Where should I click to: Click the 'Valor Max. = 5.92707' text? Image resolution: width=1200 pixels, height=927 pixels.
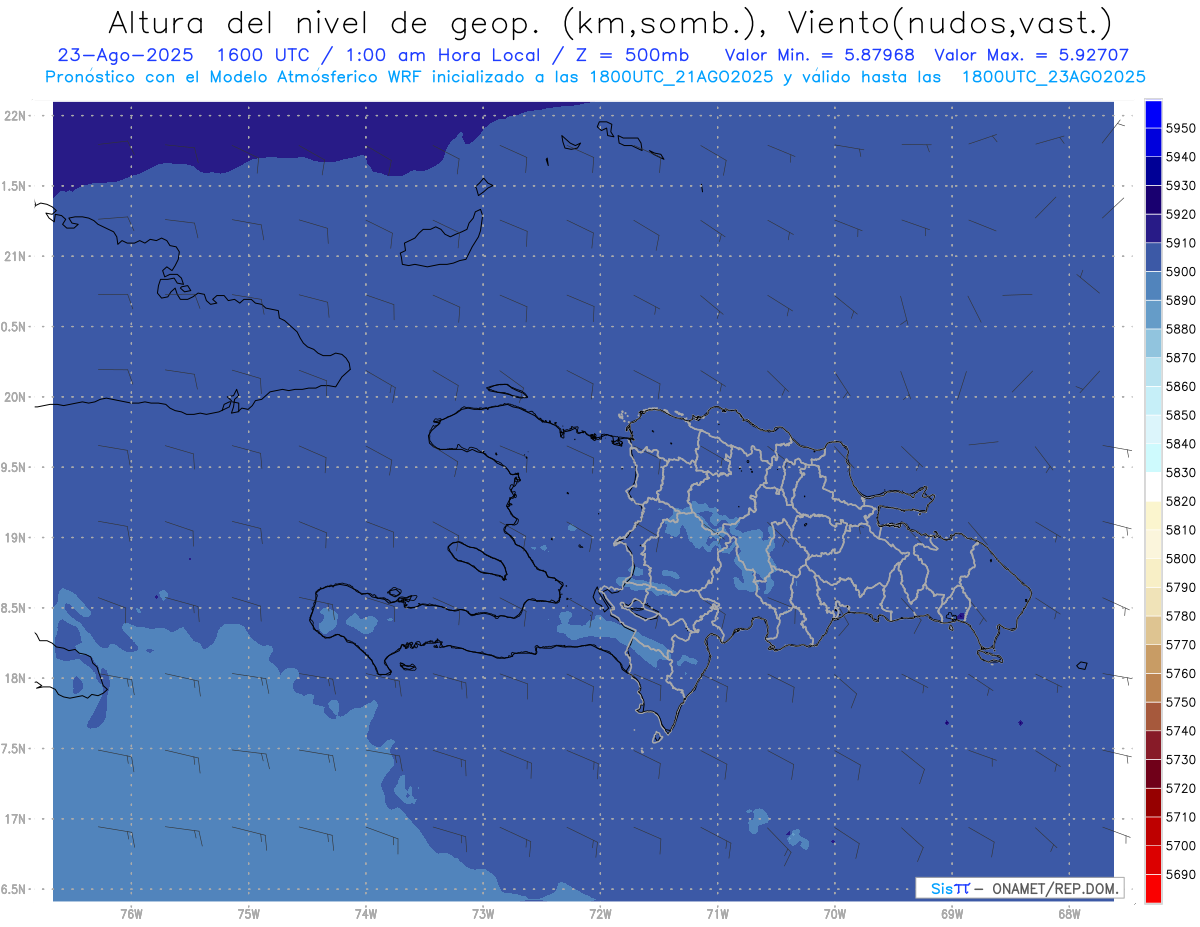click(x=1031, y=55)
